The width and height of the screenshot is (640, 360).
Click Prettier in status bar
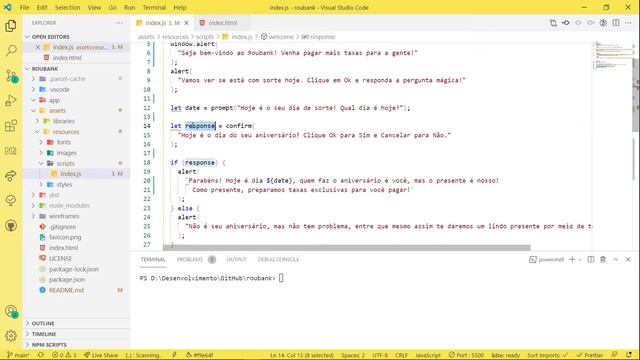(590, 355)
